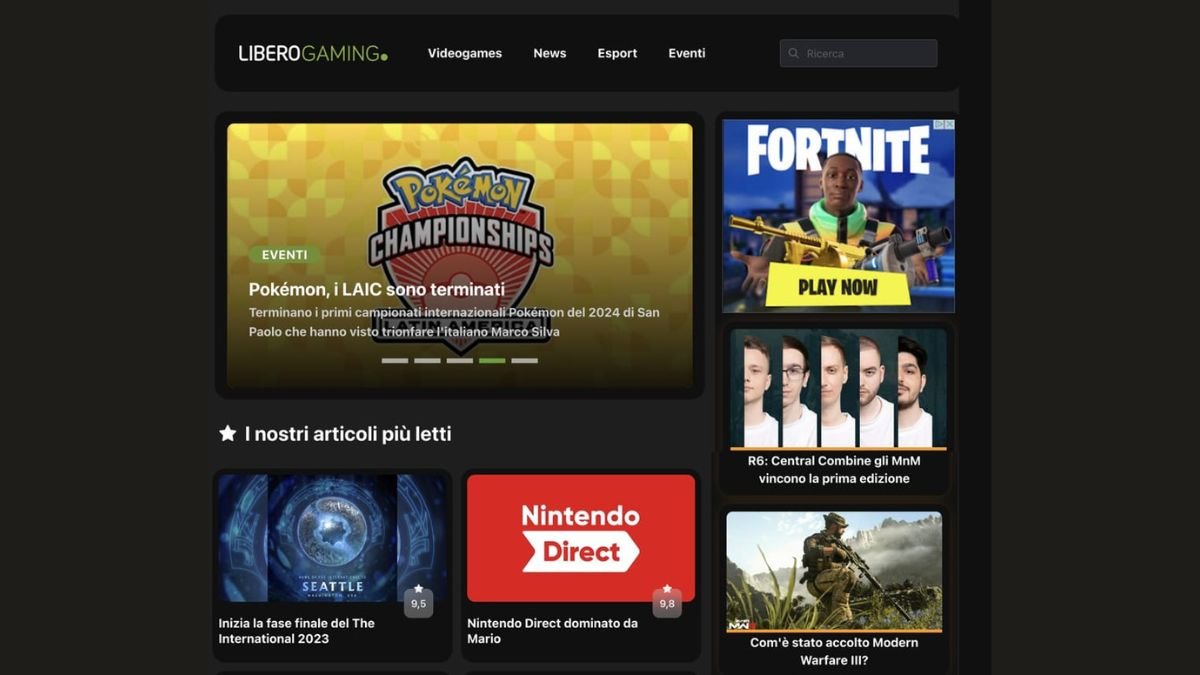Click the 9,5 rating badge on the Seattle card
Viewport: 1200px width, 675px height.
(x=418, y=602)
